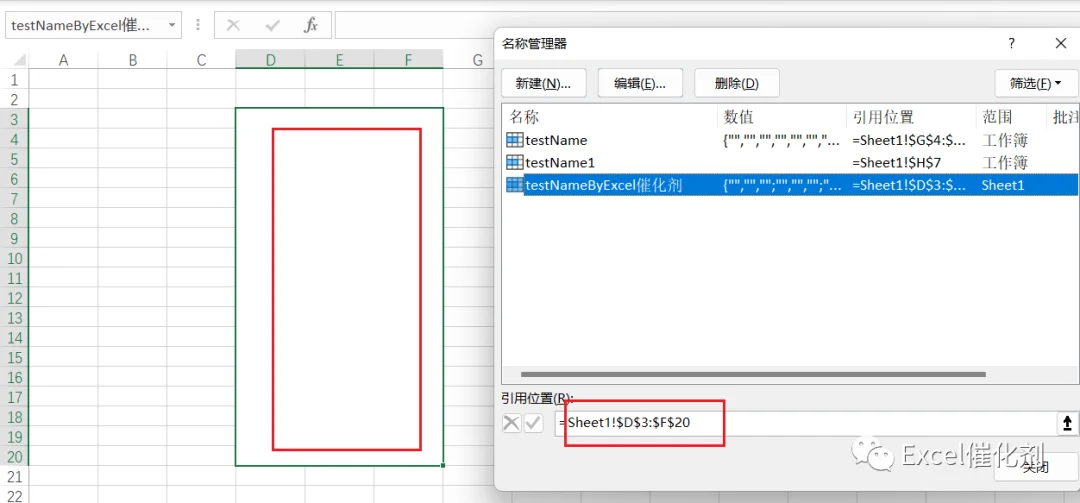Click the =Sheet1!$G$4:$... reference cell
The image size is (1080, 503).
tap(908, 141)
